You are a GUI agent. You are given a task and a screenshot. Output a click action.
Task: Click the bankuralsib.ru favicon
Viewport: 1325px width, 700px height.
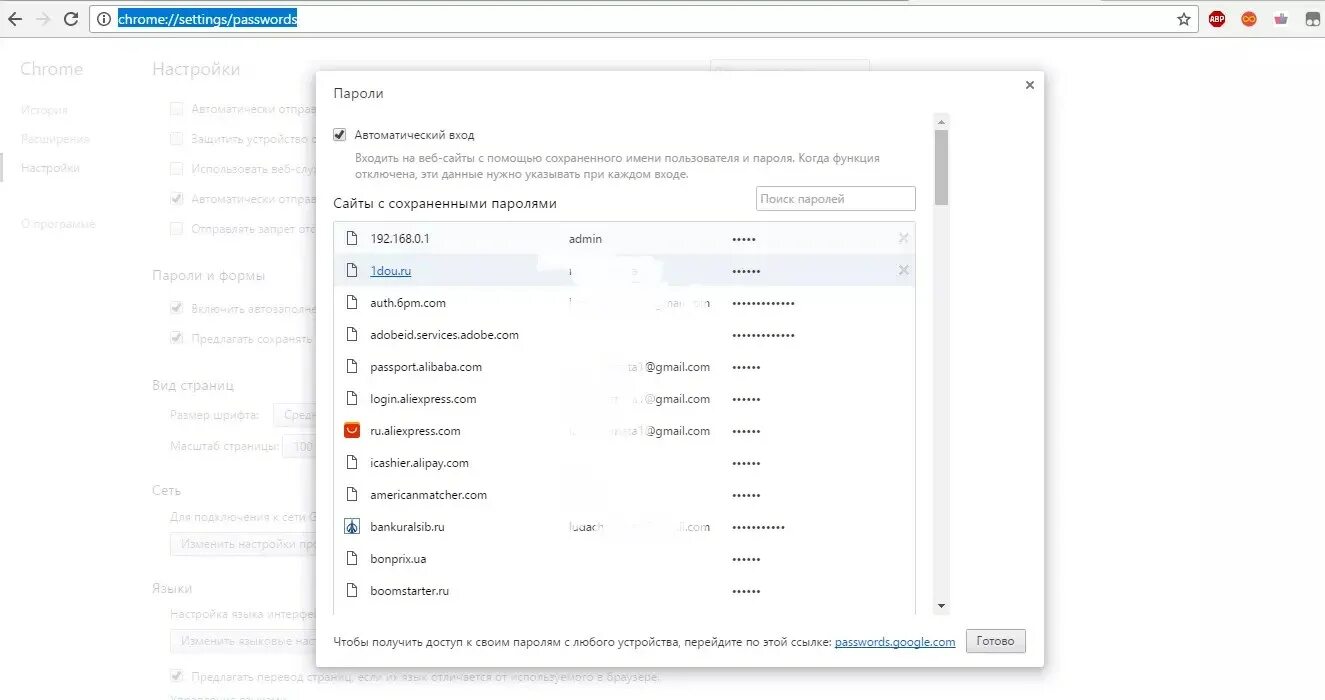351,526
